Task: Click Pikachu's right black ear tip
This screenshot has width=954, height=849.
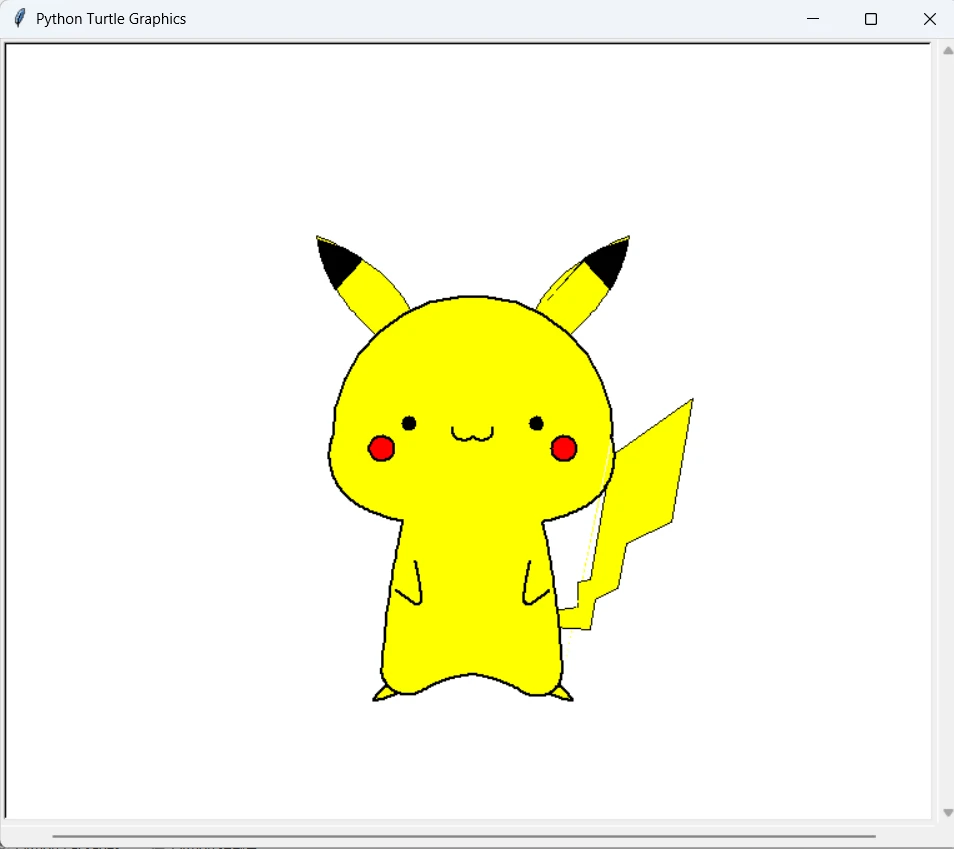Action: point(610,260)
